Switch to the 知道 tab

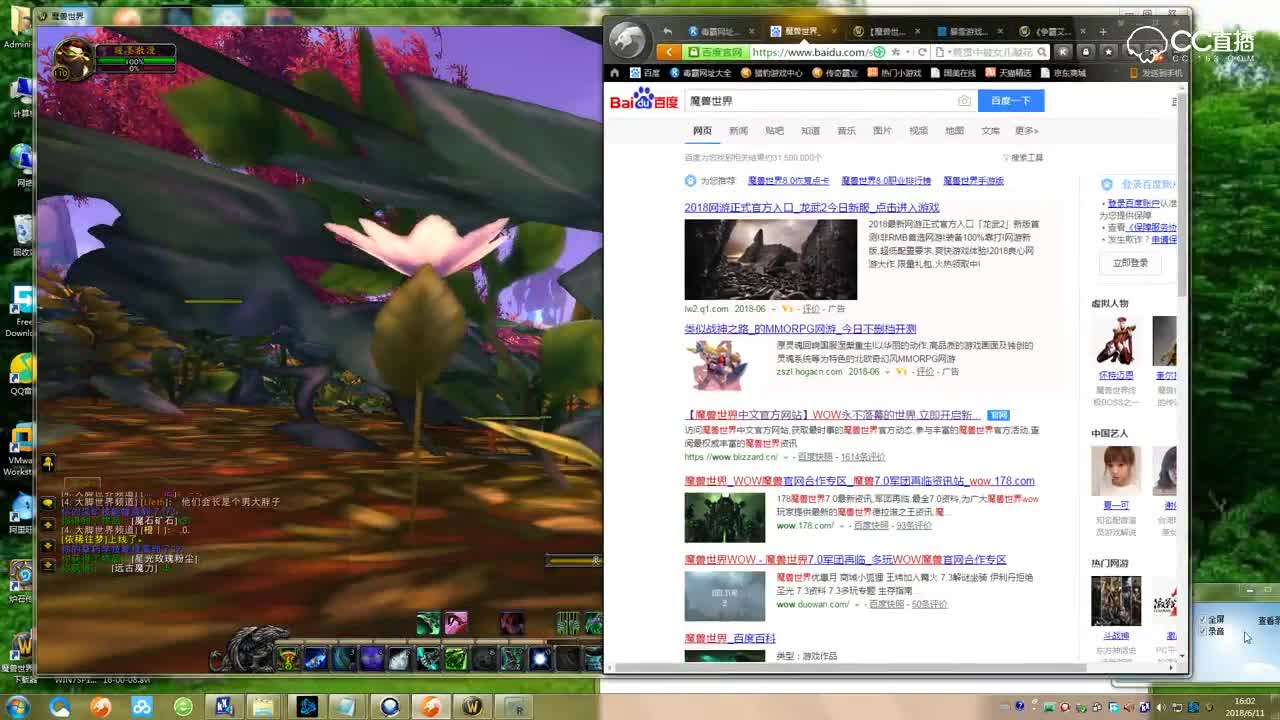810,131
